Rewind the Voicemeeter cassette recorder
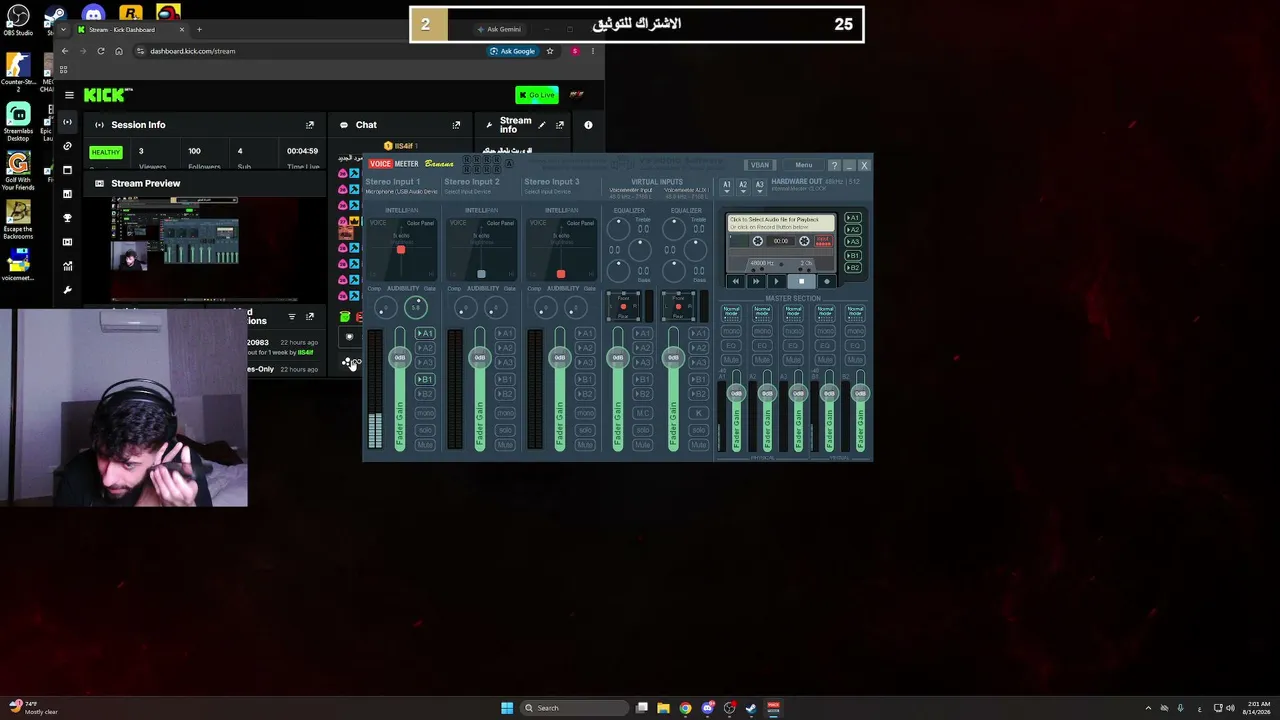The height and width of the screenshot is (720, 1280). [x=736, y=282]
